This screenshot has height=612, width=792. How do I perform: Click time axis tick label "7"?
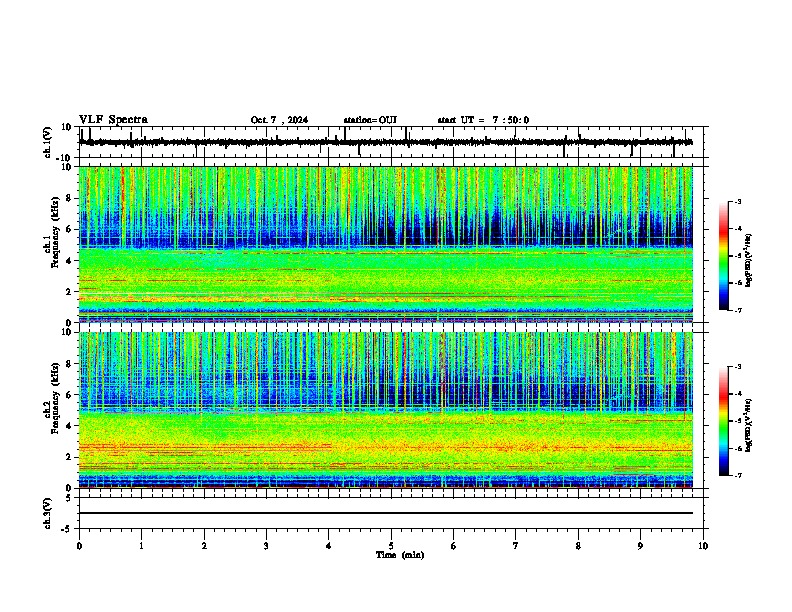coord(516,546)
